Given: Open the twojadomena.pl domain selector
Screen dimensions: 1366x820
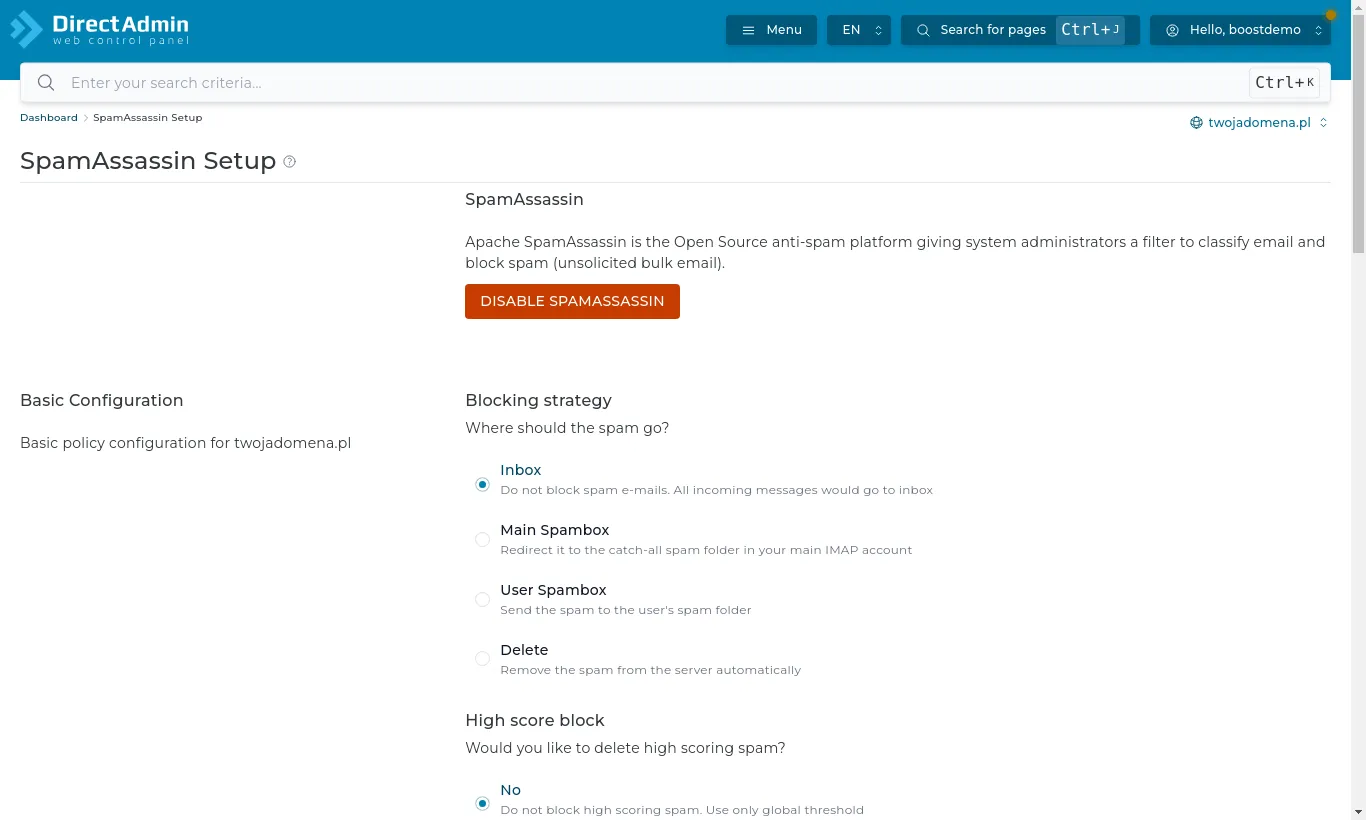Looking at the screenshot, I should (x=1259, y=123).
